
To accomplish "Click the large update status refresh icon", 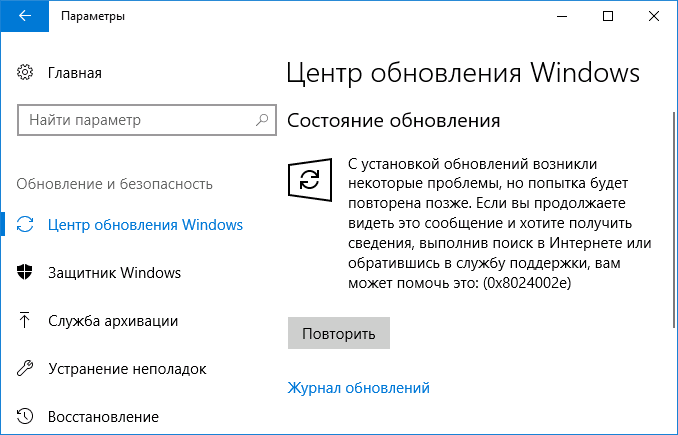I will [310, 180].
